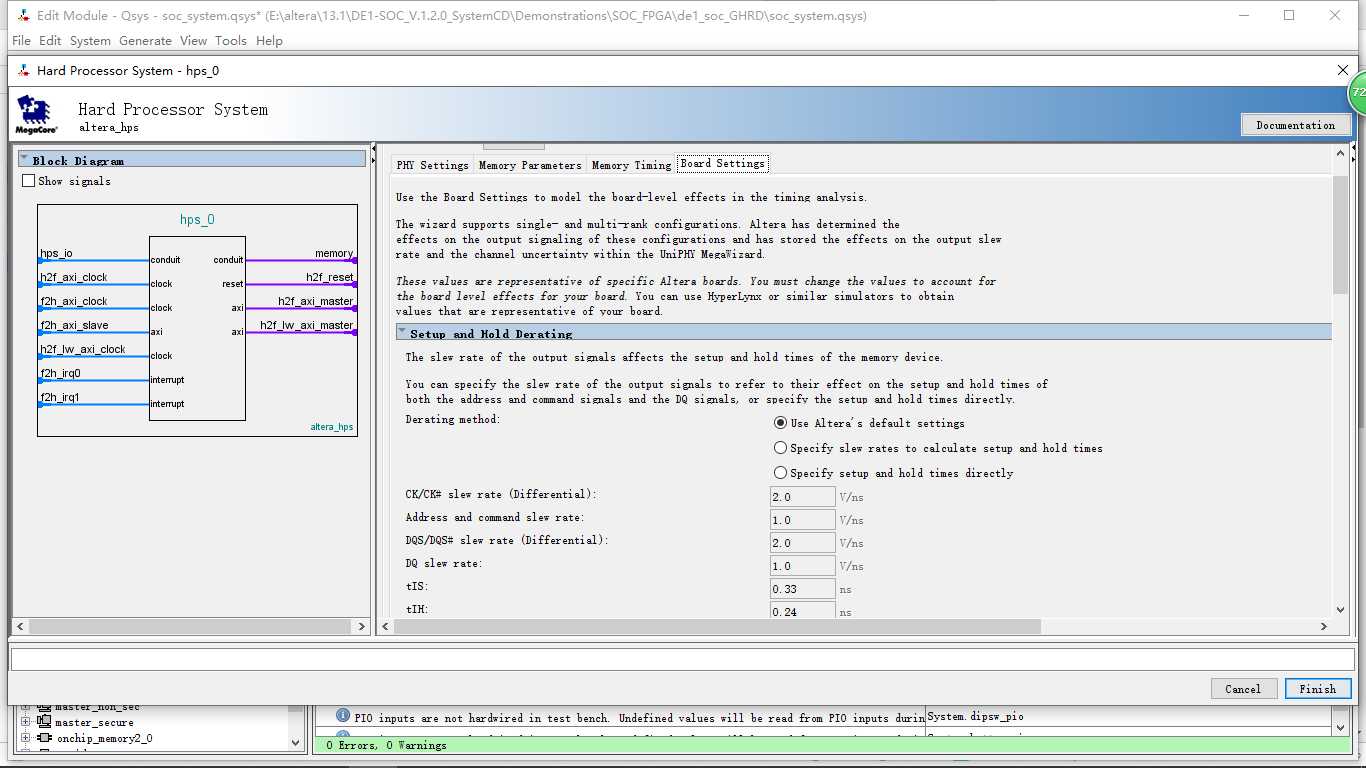Click the altera_hps label inside block diagram
The height and width of the screenshot is (768, 1366).
click(331, 427)
